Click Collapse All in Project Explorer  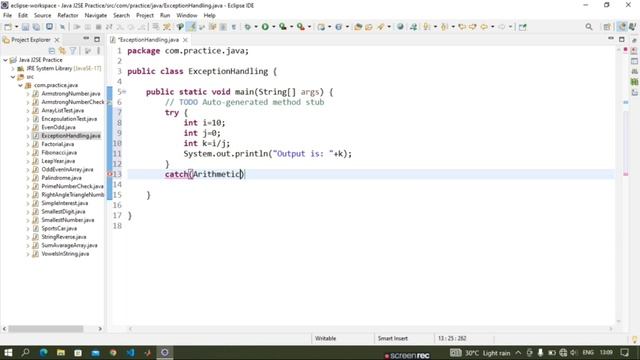pyautogui.click(x=52, y=51)
